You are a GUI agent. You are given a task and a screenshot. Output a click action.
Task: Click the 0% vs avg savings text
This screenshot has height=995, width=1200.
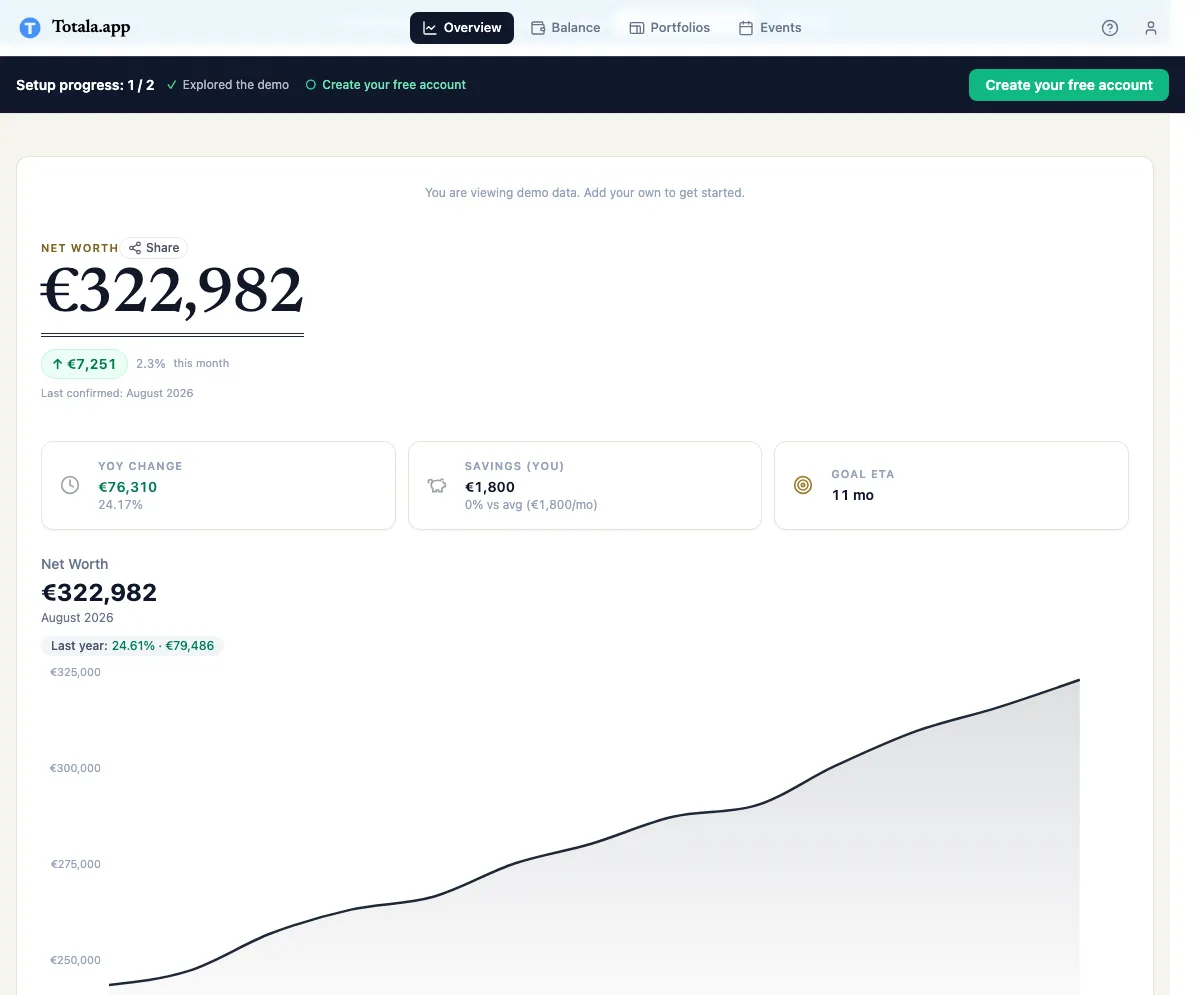[x=531, y=505]
